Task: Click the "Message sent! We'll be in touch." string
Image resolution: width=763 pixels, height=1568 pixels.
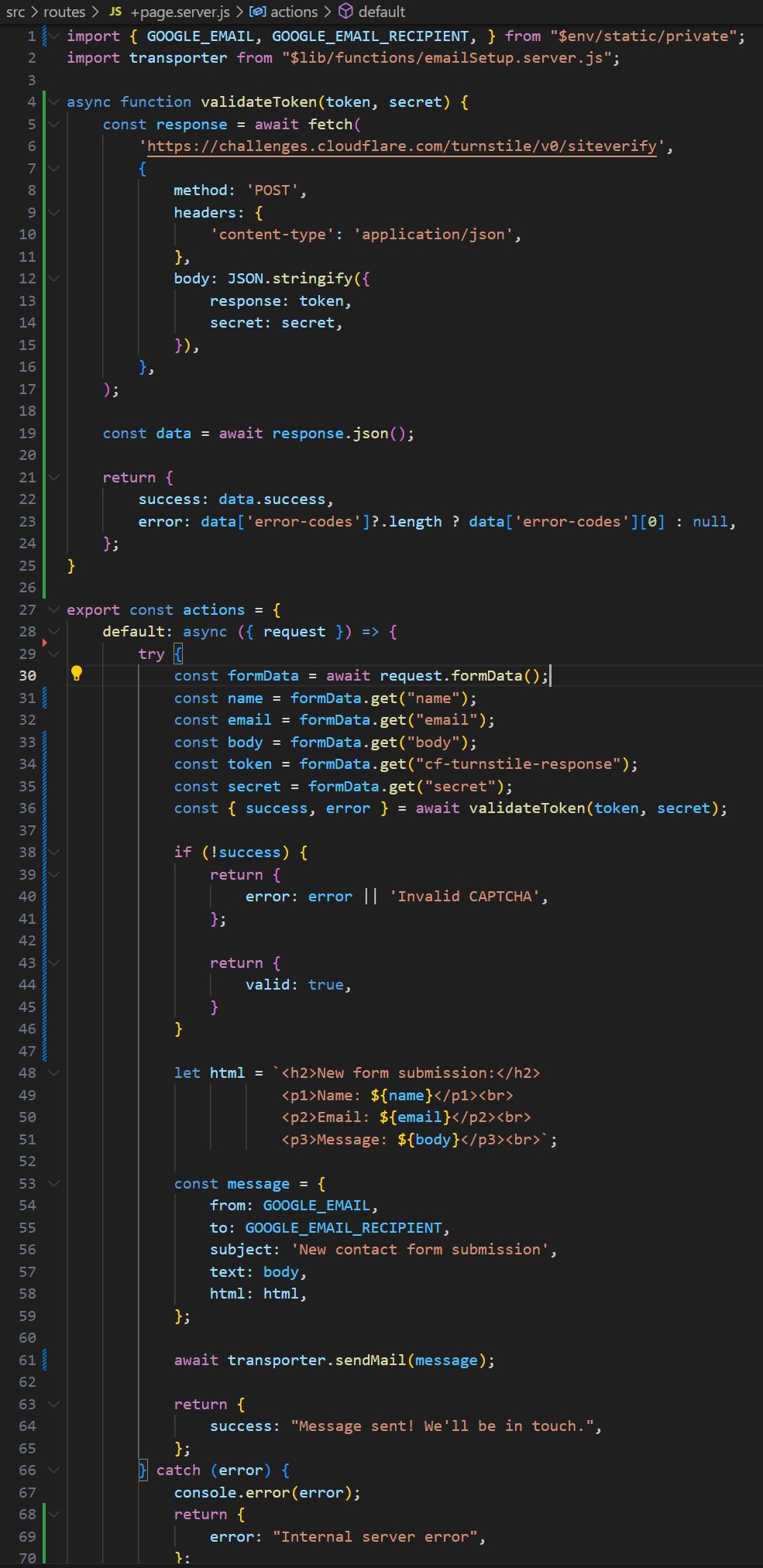Action: pyautogui.click(x=442, y=1426)
